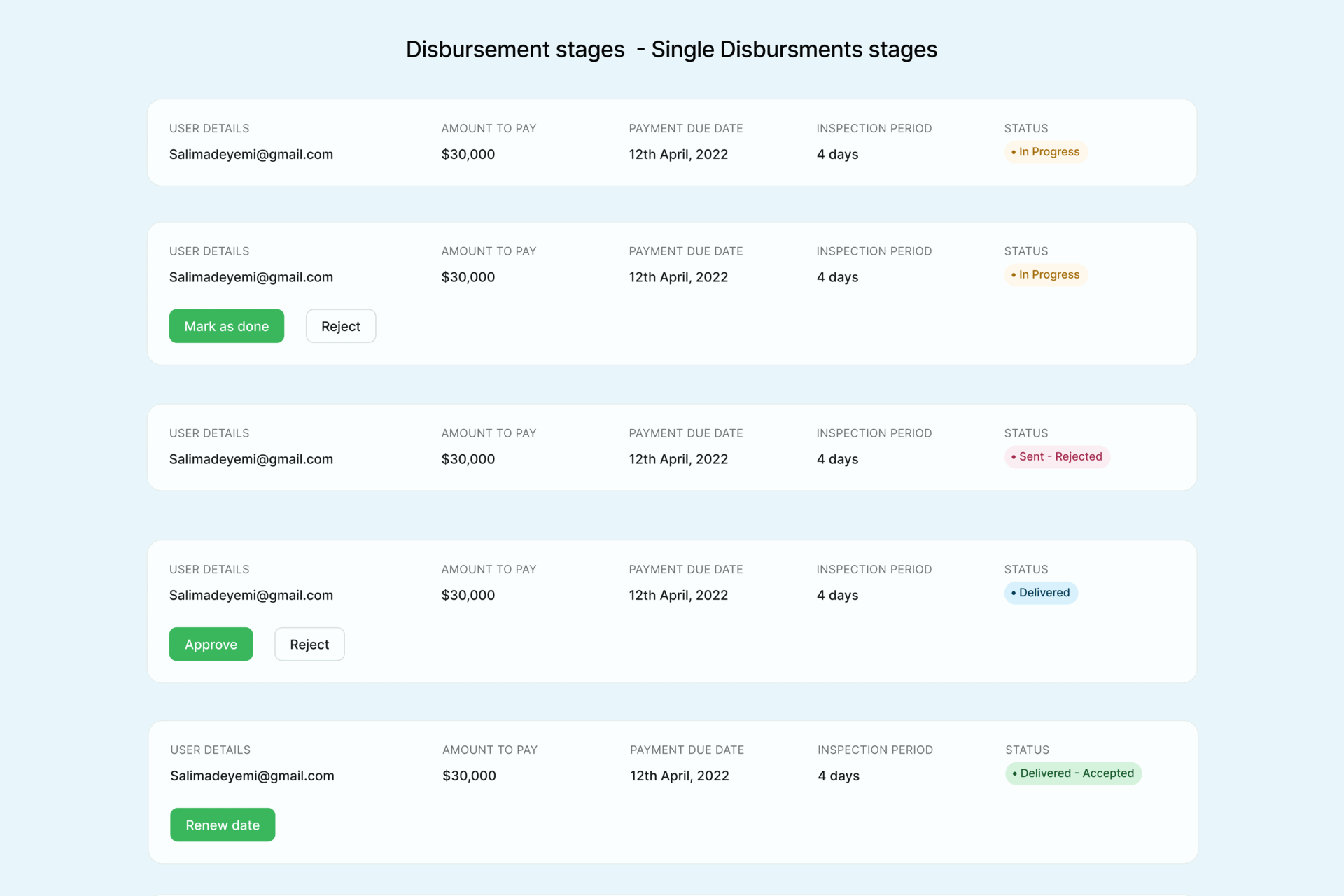
Task: Click 4 days in the Sent - Rejected card
Action: tap(836, 459)
